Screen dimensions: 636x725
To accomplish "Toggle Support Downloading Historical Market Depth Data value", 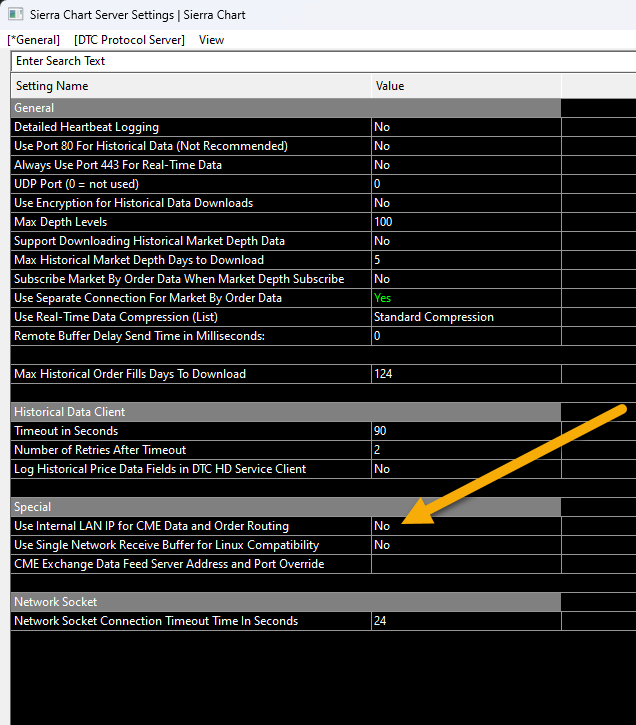I will point(466,240).
